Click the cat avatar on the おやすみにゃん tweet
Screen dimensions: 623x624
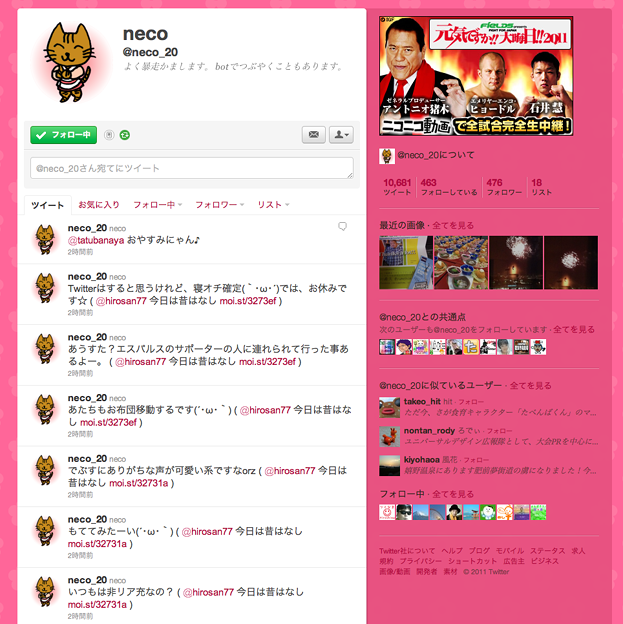45,239
